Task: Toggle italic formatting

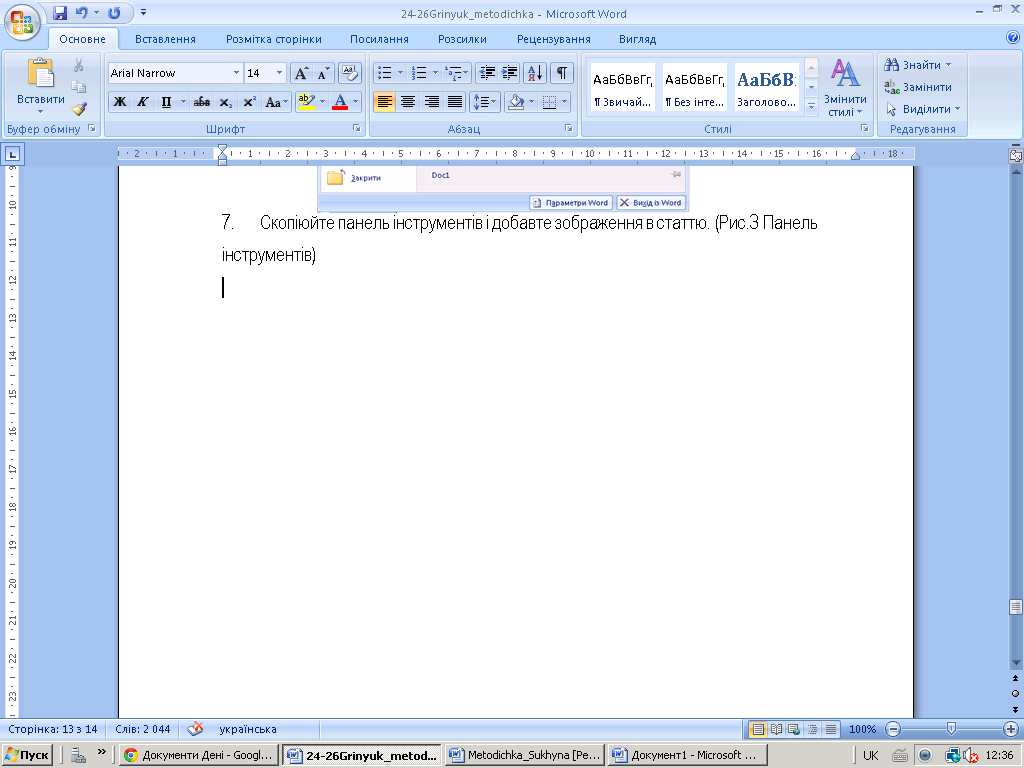Action: pos(142,102)
